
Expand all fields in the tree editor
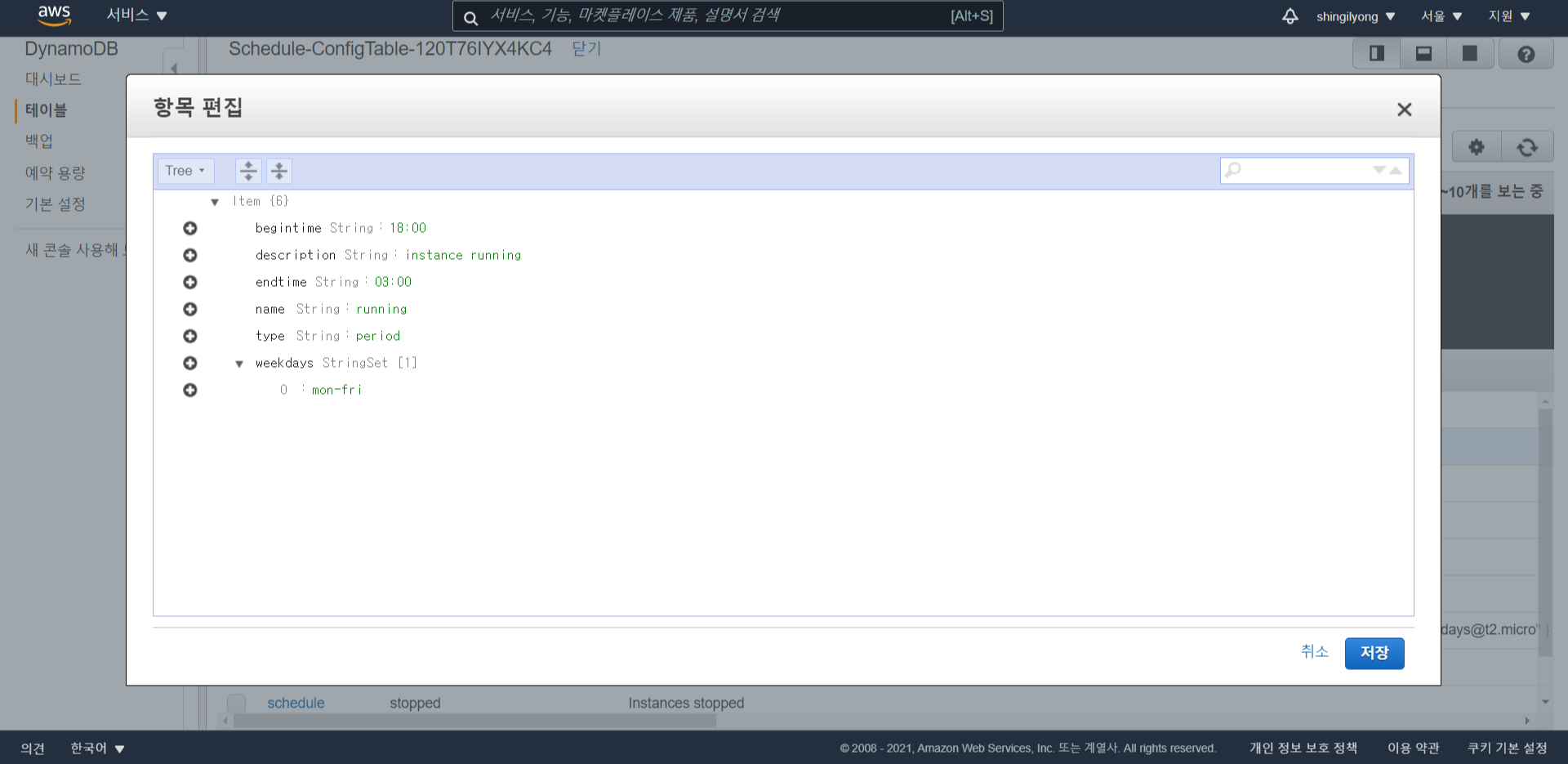(x=248, y=171)
